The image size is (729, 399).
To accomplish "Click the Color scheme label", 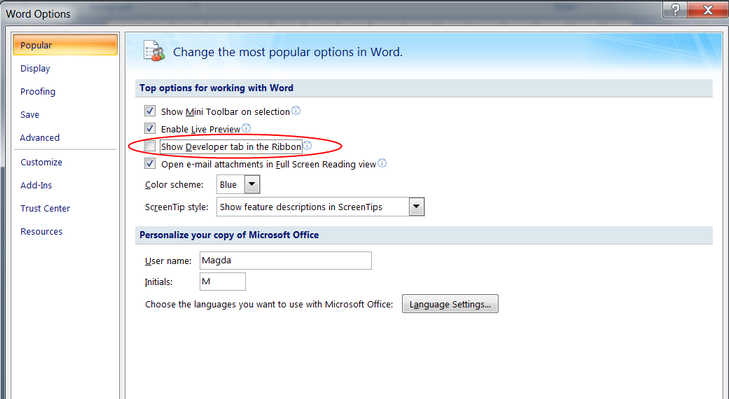I will 174,185.
